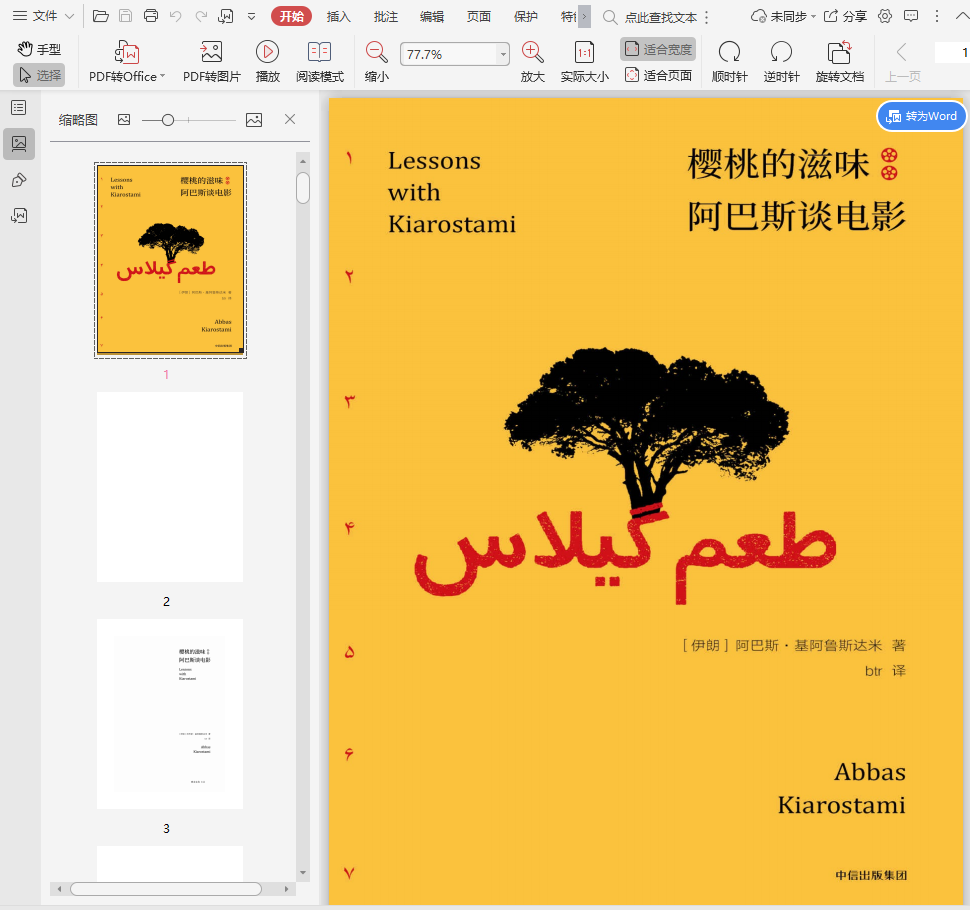Activate the 手型 hand tool
This screenshot has height=910, width=970.
[39, 49]
